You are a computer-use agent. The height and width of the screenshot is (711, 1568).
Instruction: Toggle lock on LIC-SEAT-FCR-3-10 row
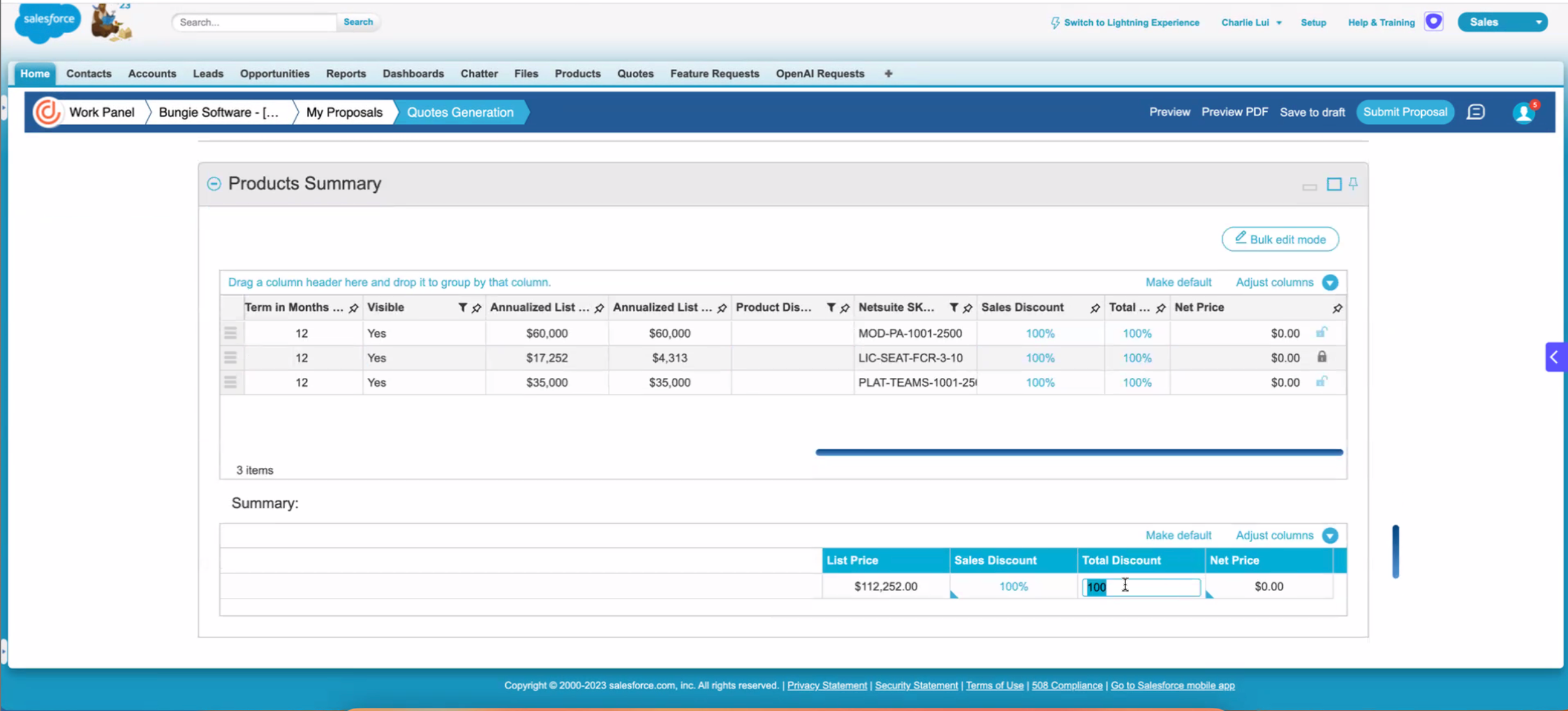(1322, 357)
